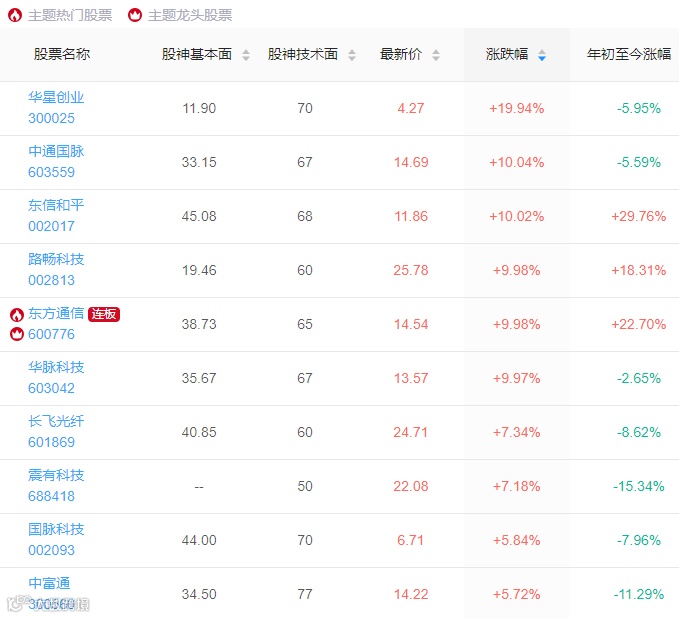Image resolution: width=679 pixels, height=618 pixels.
Task: Click 东信和平 year-to-date +29.76%
Action: 639,216
